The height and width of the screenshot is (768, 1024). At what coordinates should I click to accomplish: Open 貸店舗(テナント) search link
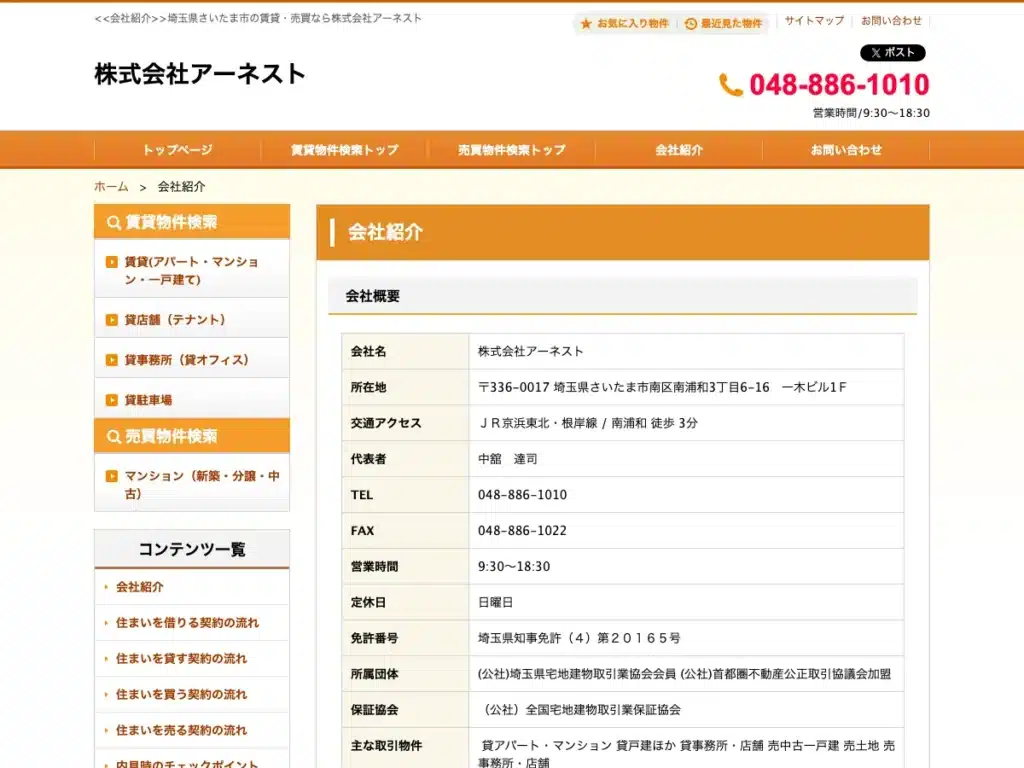pyautogui.click(x=174, y=320)
